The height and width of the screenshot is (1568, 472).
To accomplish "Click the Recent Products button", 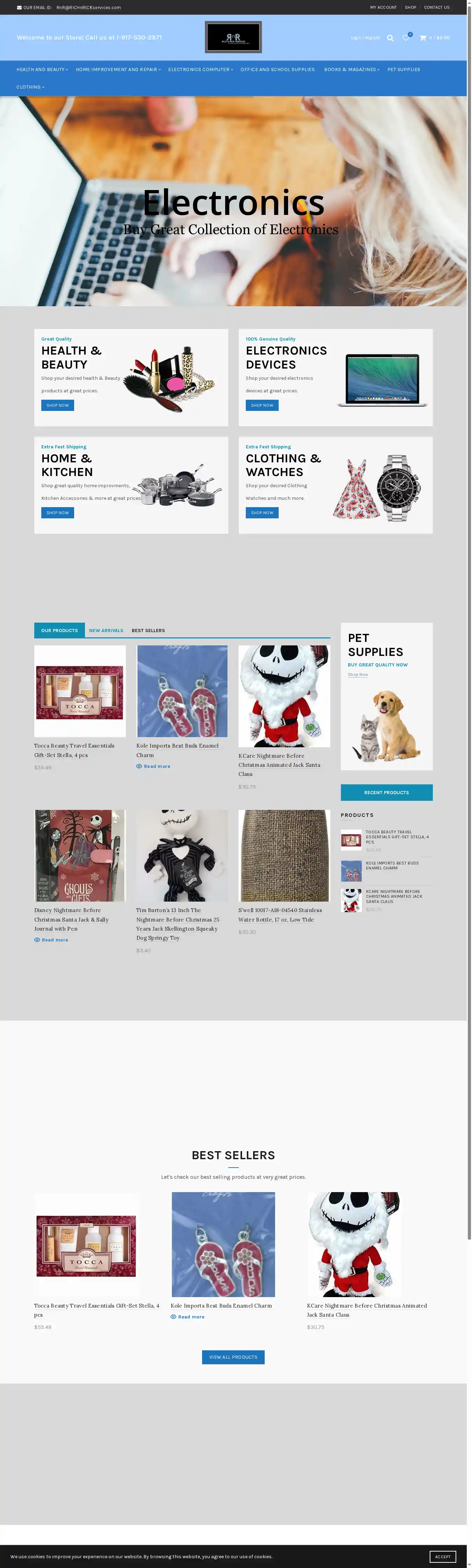I will 387,792.
